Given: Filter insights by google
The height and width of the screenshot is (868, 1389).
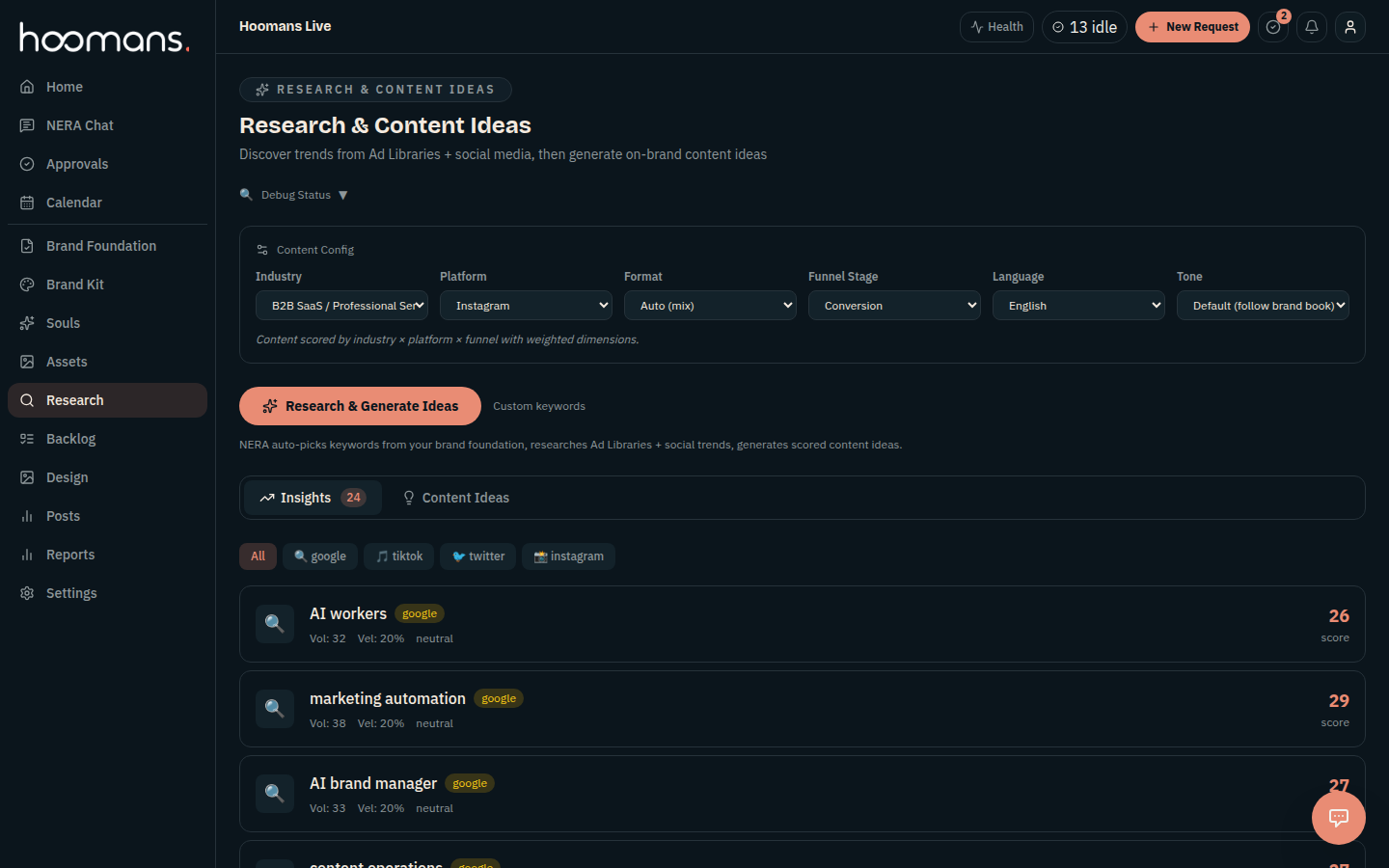Looking at the screenshot, I should tap(320, 556).
